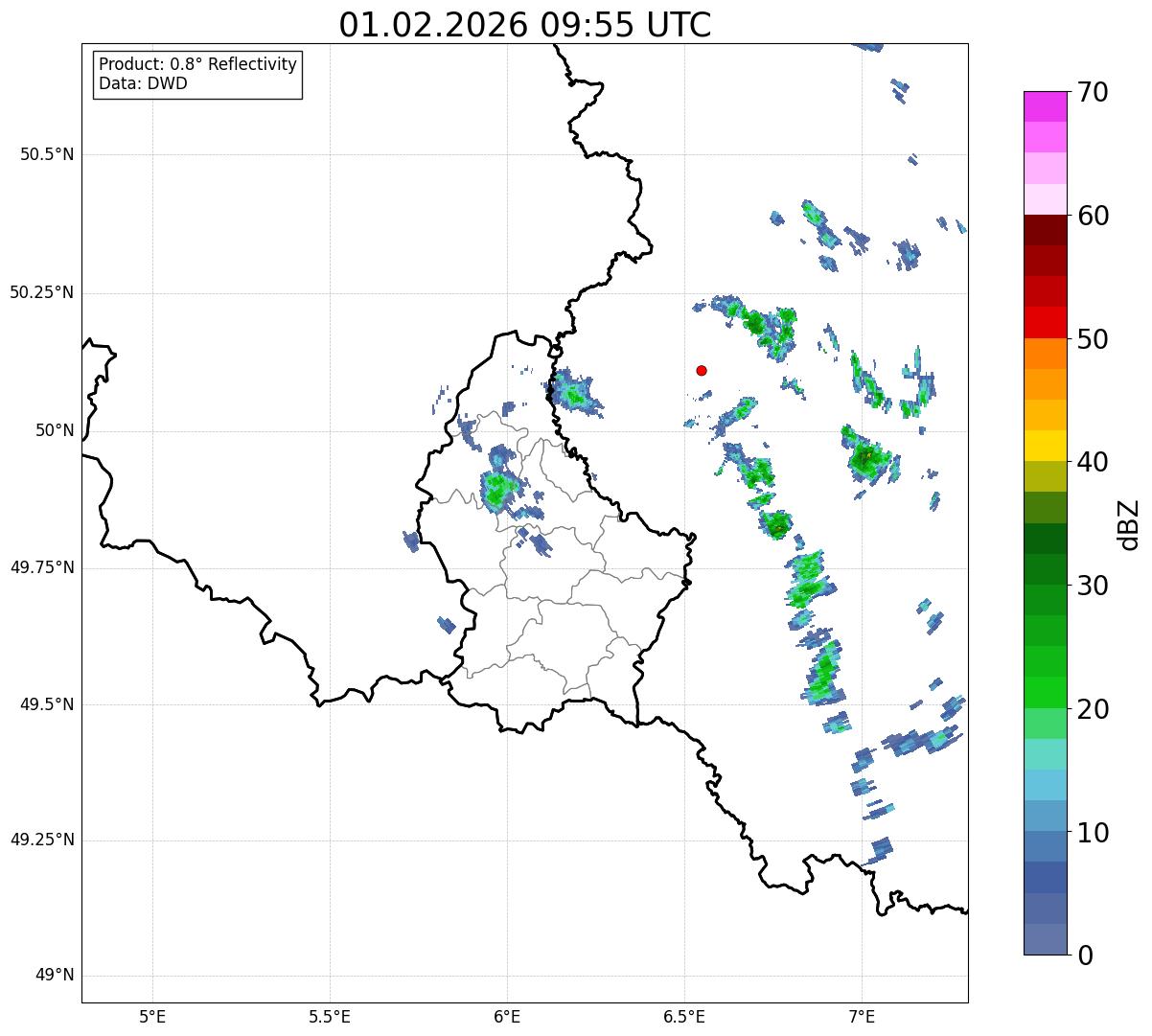The image size is (1152, 1036).
Task: Click the 49°N latitude label
Action: 55,976
